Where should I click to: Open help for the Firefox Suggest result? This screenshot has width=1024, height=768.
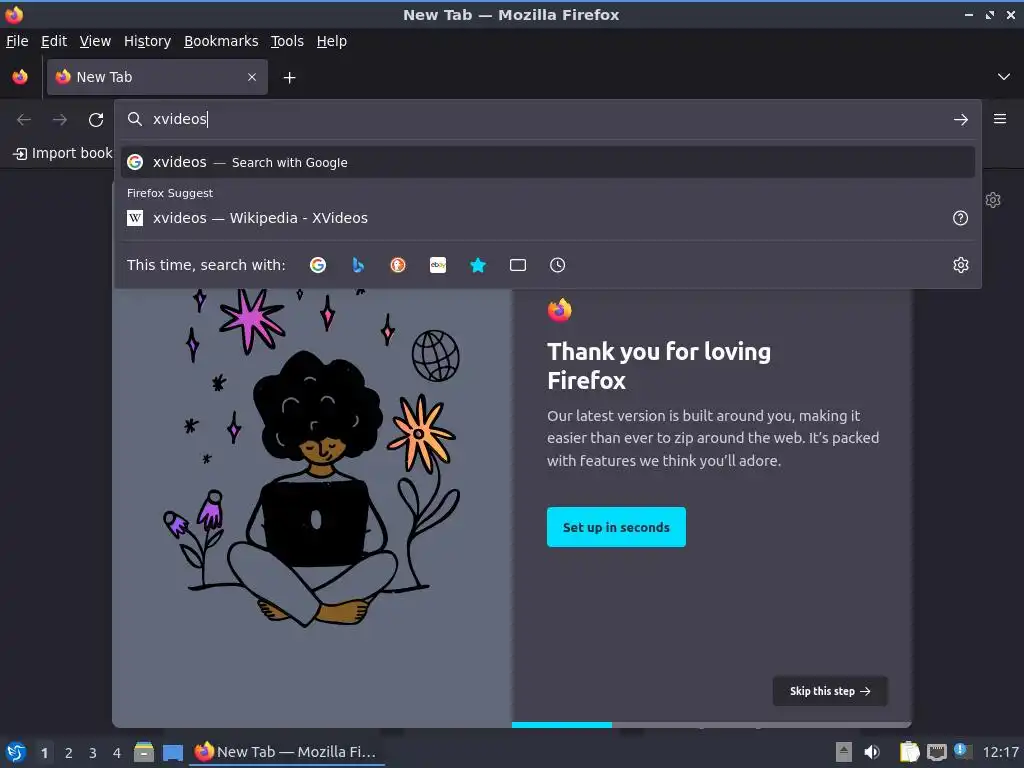point(960,218)
